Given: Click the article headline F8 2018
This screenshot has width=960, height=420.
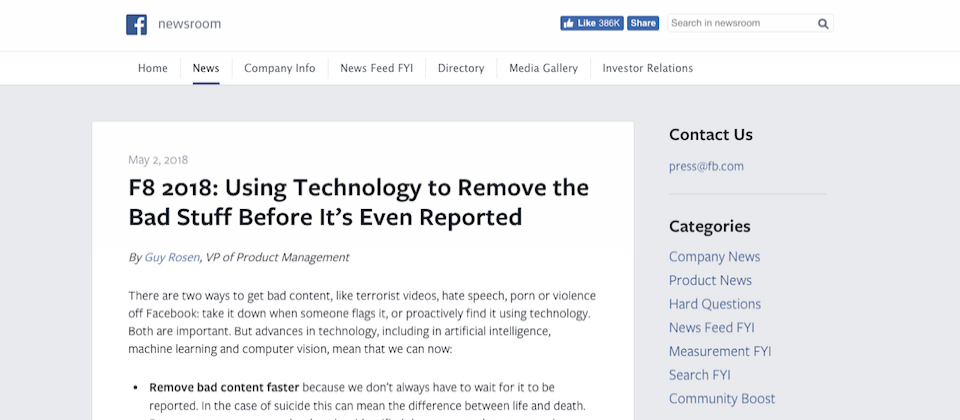Looking at the screenshot, I should pos(358,202).
